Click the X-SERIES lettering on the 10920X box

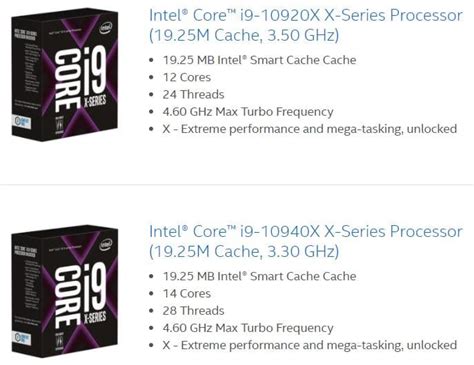pos(95,101)
